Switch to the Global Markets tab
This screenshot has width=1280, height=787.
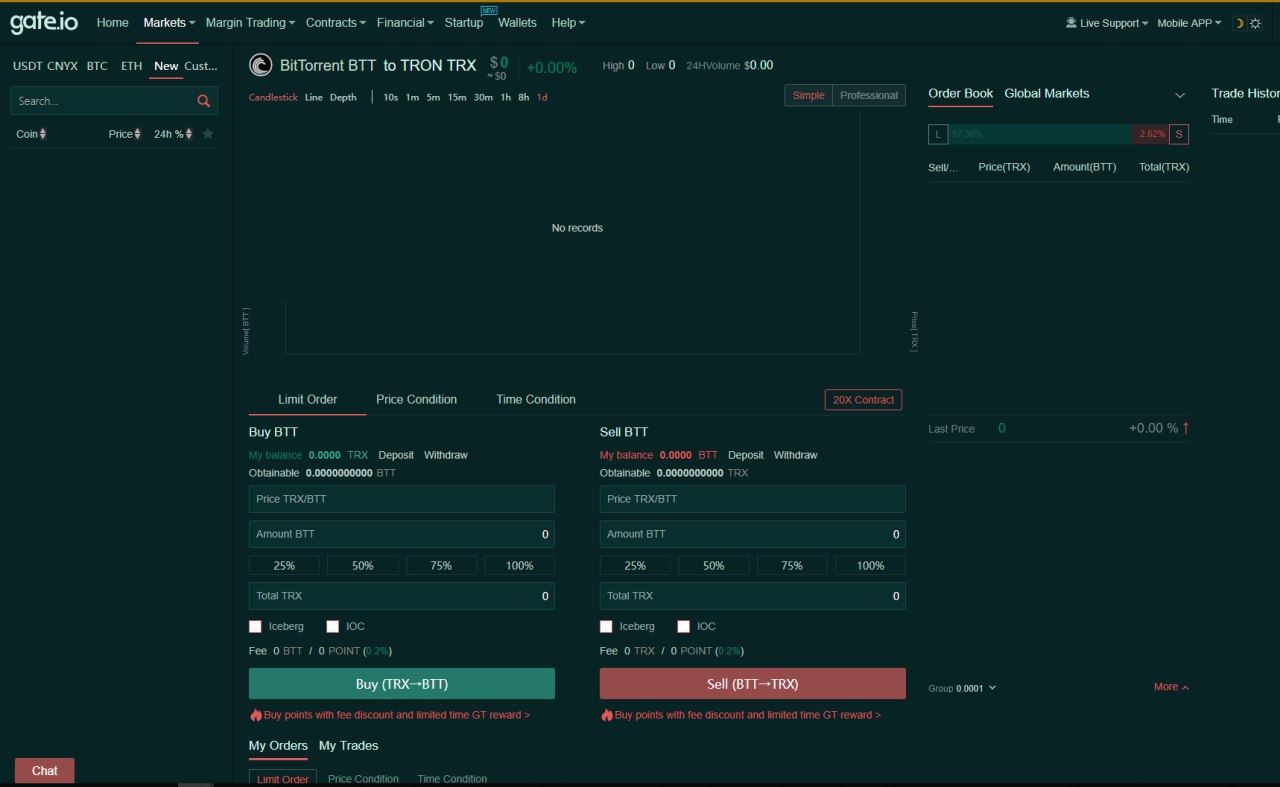coord(1047,93)
